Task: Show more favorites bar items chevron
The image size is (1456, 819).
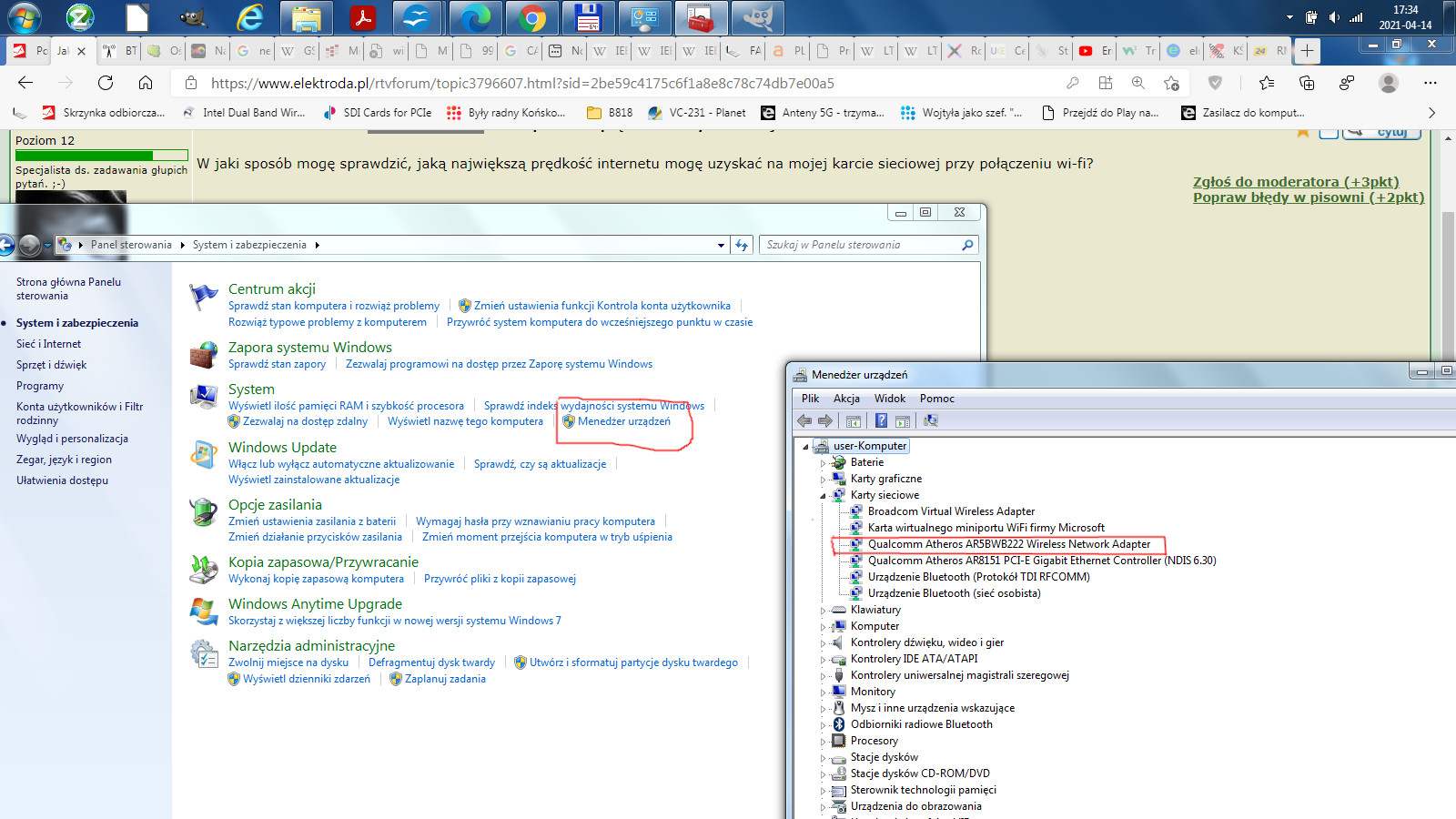Action: (x=1431, y=113)
